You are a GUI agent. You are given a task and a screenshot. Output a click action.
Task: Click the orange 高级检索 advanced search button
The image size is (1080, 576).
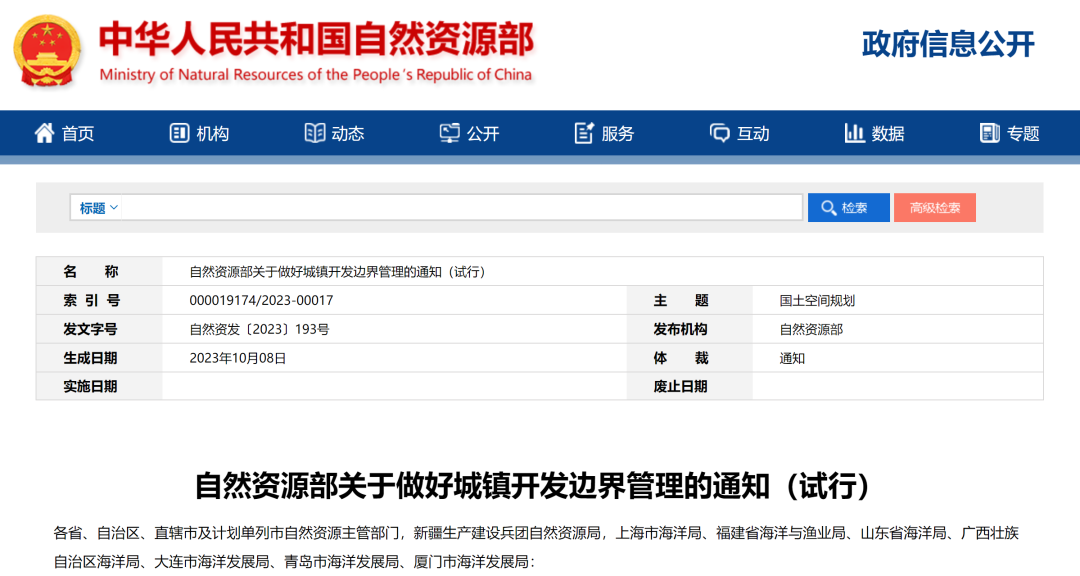click(935, 207)
